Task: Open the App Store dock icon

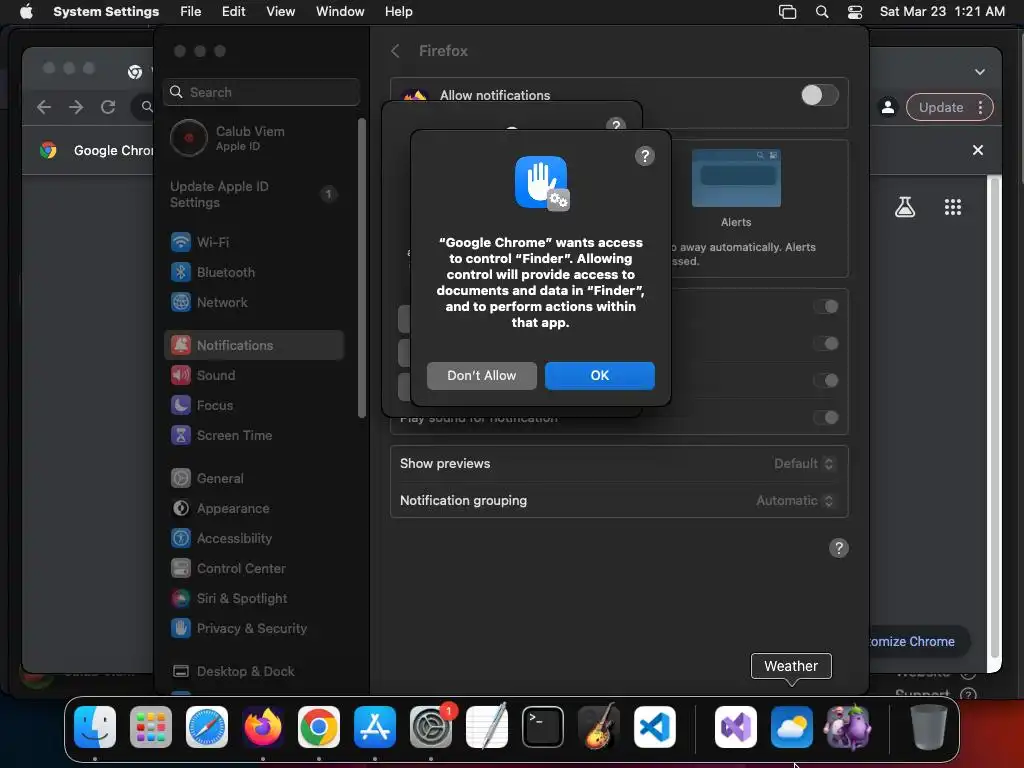Action: (x=375, y=727)
